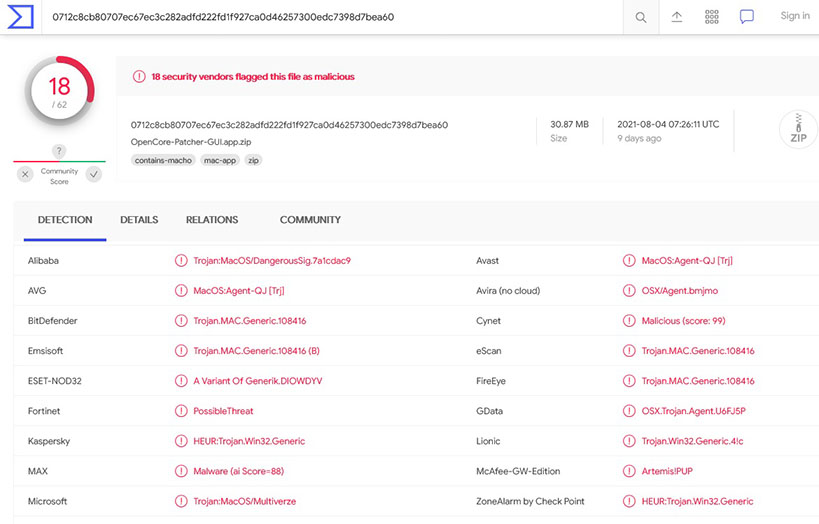The width and height of the screenshot is (819, 524).
Task: Click the ZIP file type icon
Action: coord(798,129)
